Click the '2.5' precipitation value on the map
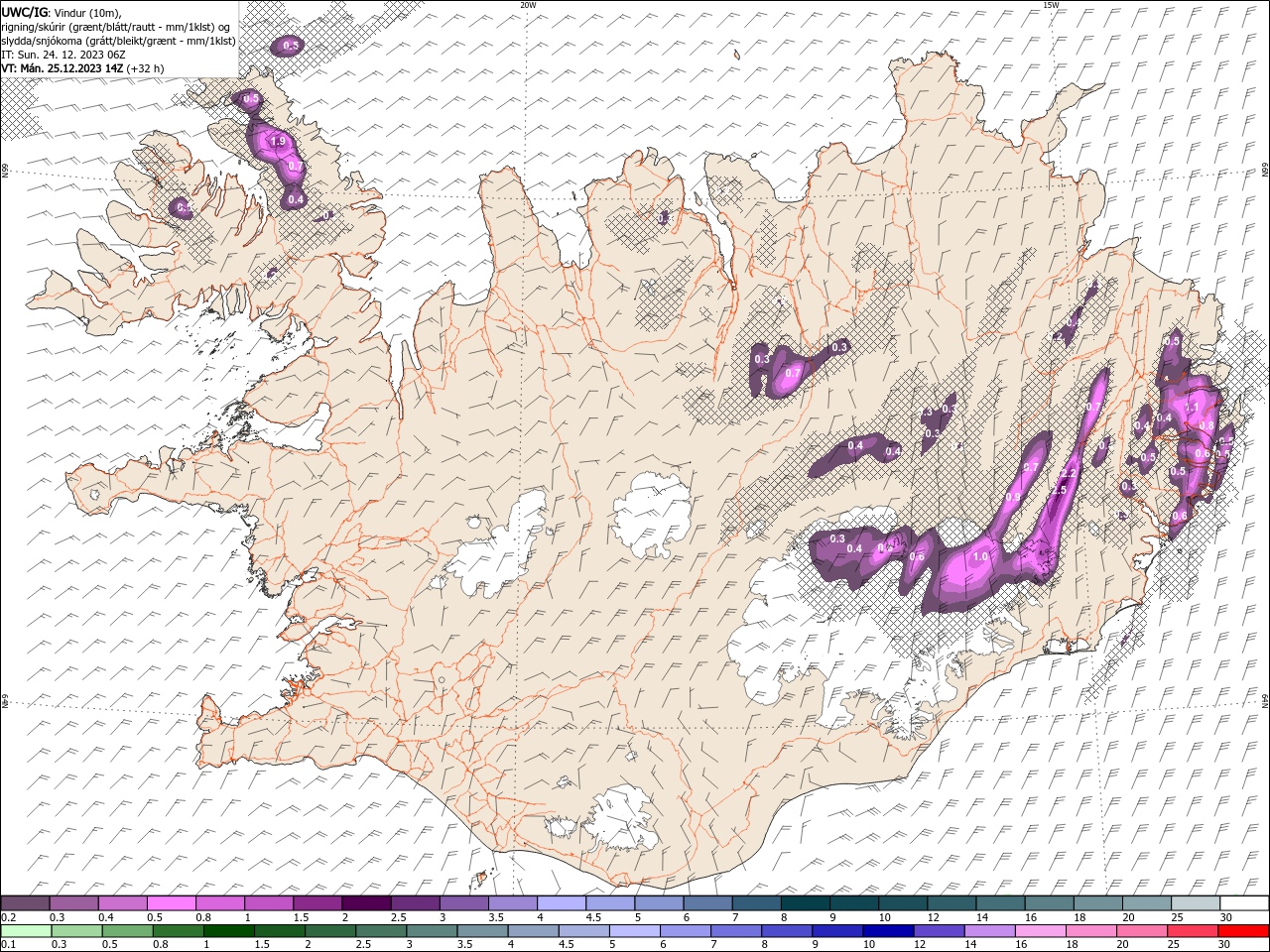Screen dimensions: 1270x952 pyautogui.click(x=1059, y=491)
